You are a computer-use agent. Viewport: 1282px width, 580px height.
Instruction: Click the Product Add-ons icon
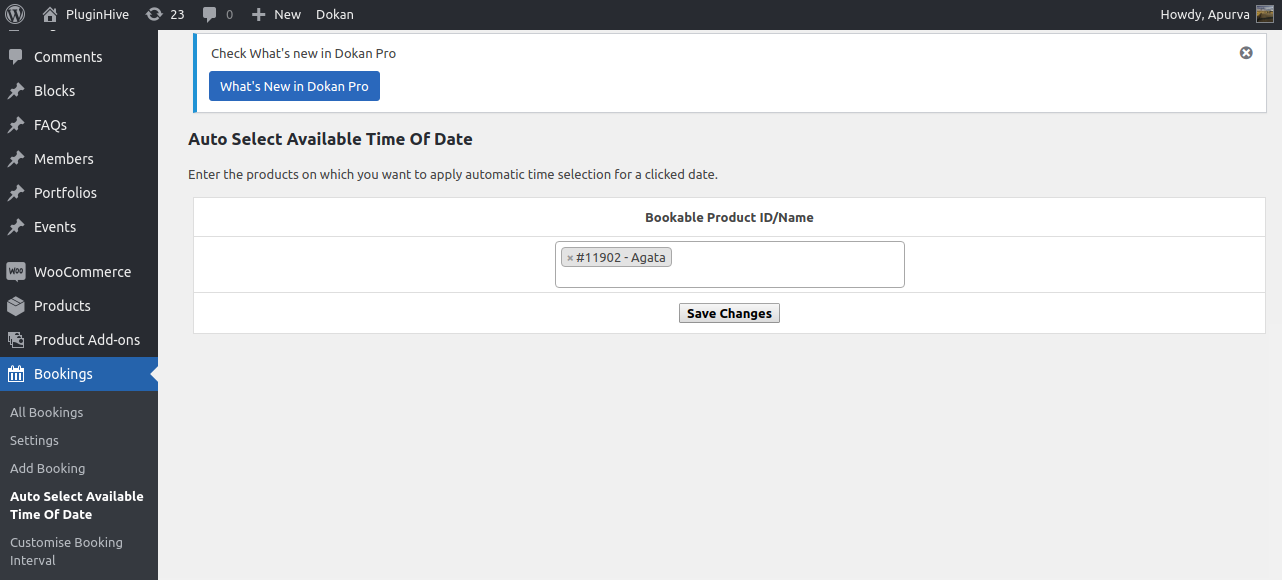[x=16, y=340]
